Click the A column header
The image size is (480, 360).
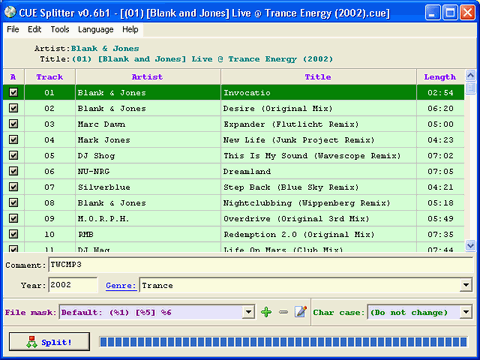[x=13, y=77]
